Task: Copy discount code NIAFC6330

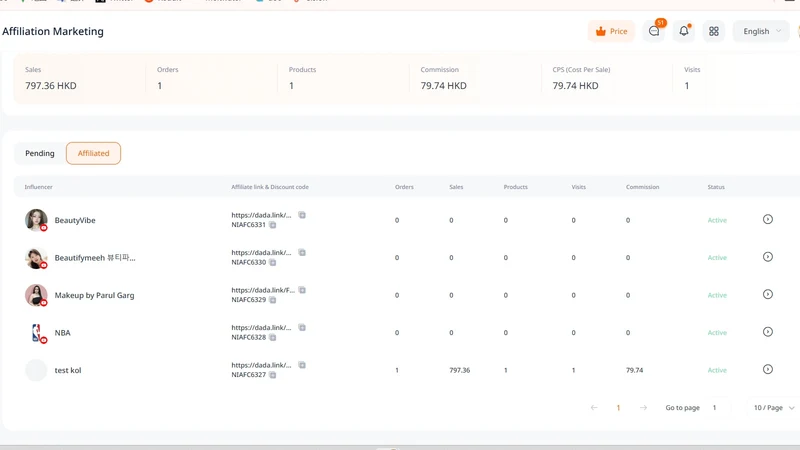Action: 272,262
